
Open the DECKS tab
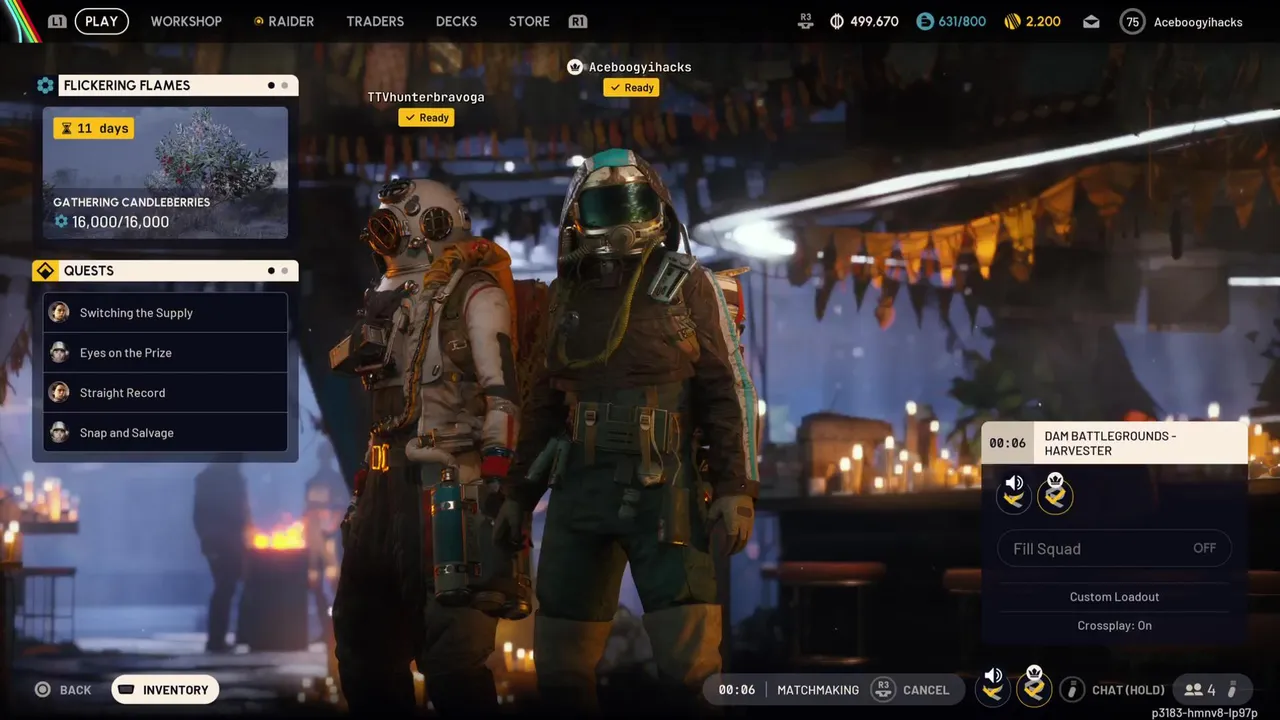[x=456, y=21]
